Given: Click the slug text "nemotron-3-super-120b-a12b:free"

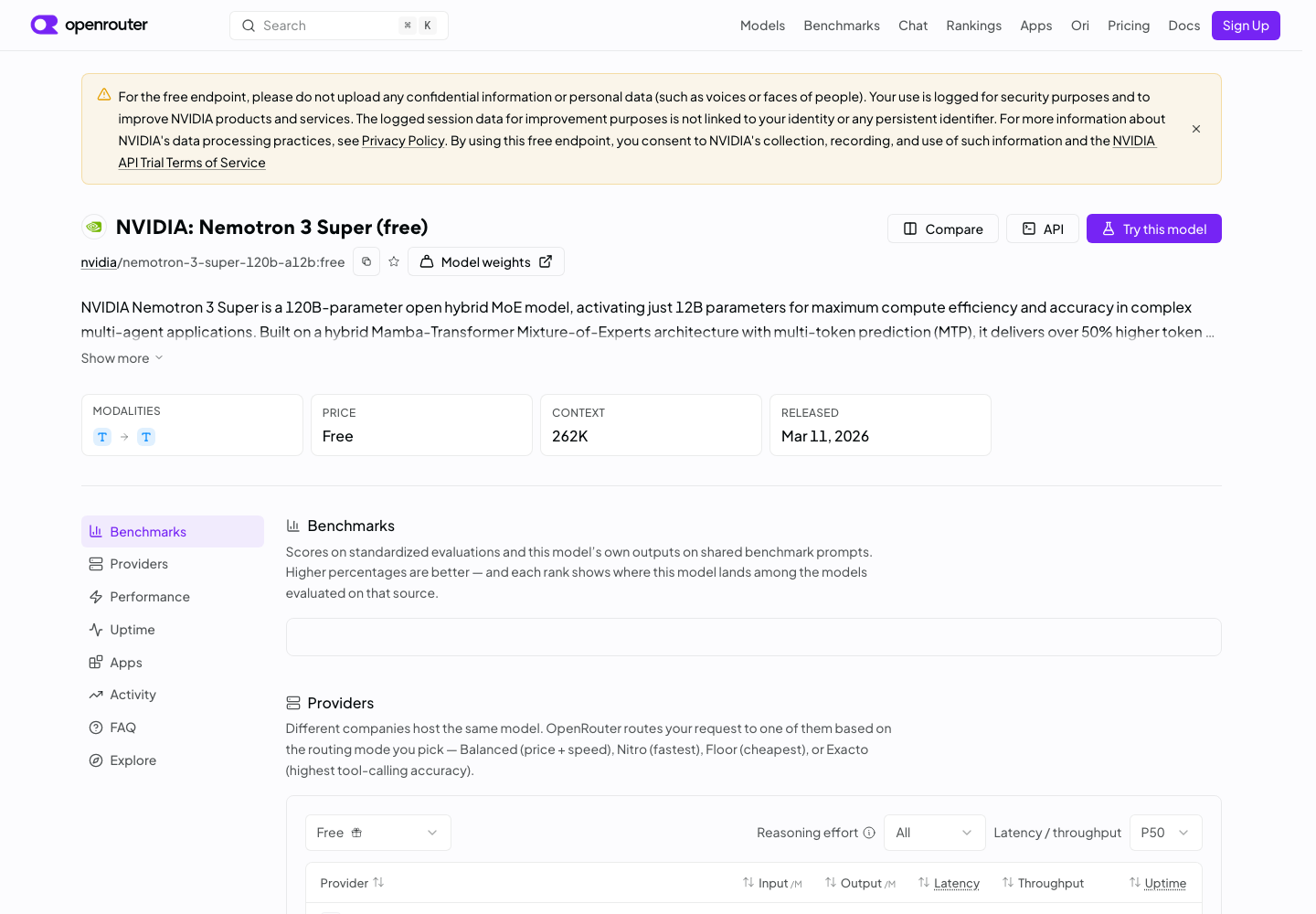Looking at the screenshot, I should click(x=234, y=262).
